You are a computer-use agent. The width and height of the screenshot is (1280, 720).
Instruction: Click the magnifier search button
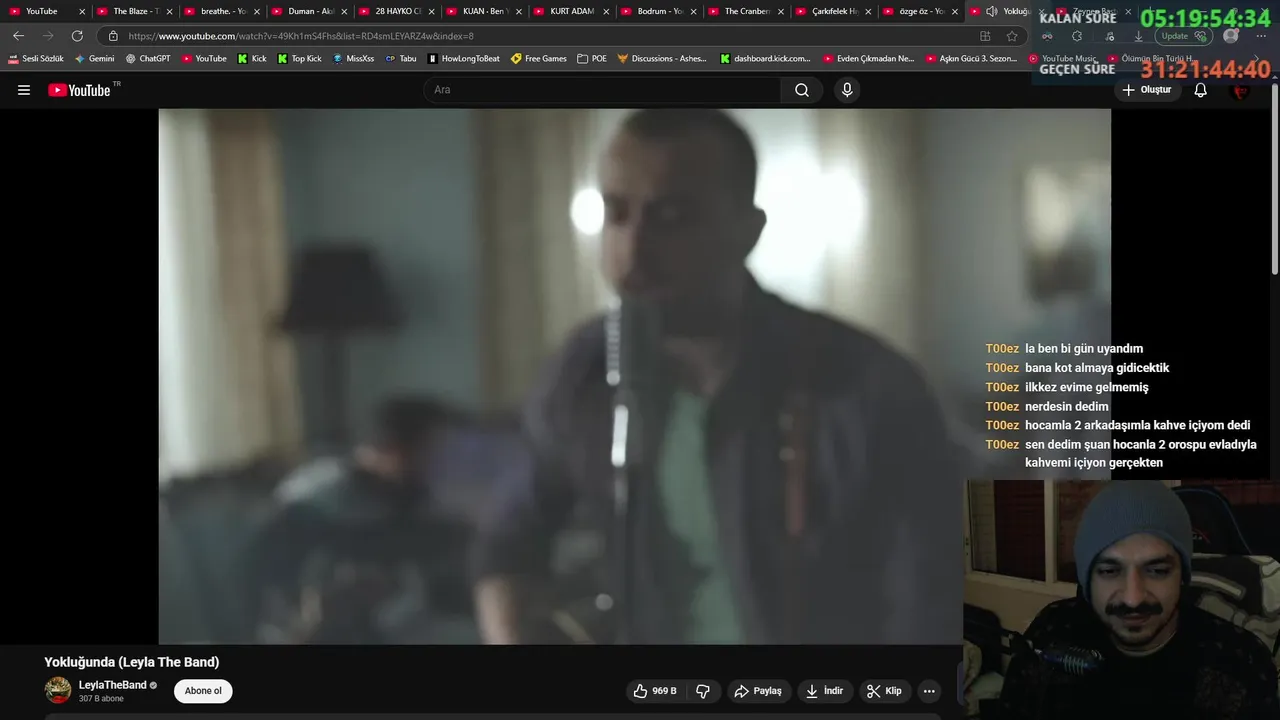[x=802, y=90]
